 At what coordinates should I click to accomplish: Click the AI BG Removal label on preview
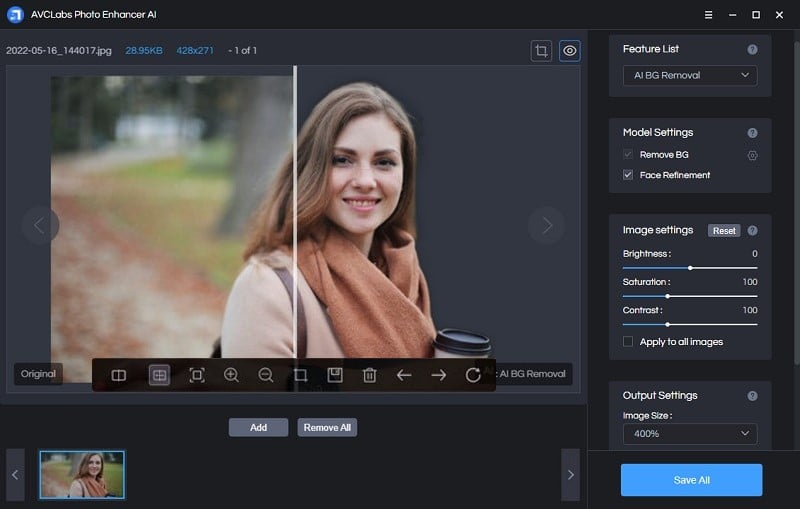(532, 374)
